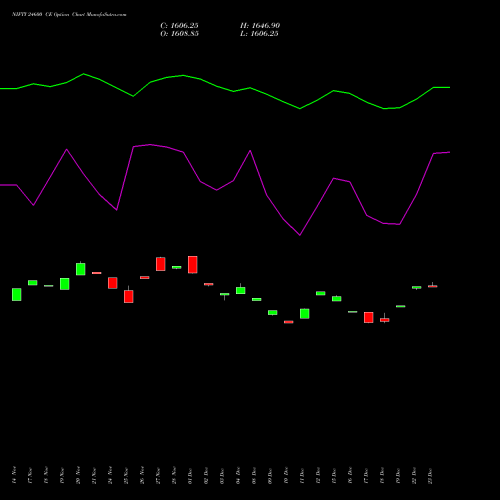The height and width of the screenshot is (500, 500).
Task: Click the 14 Nov date label
Action: tap(14, 475)
